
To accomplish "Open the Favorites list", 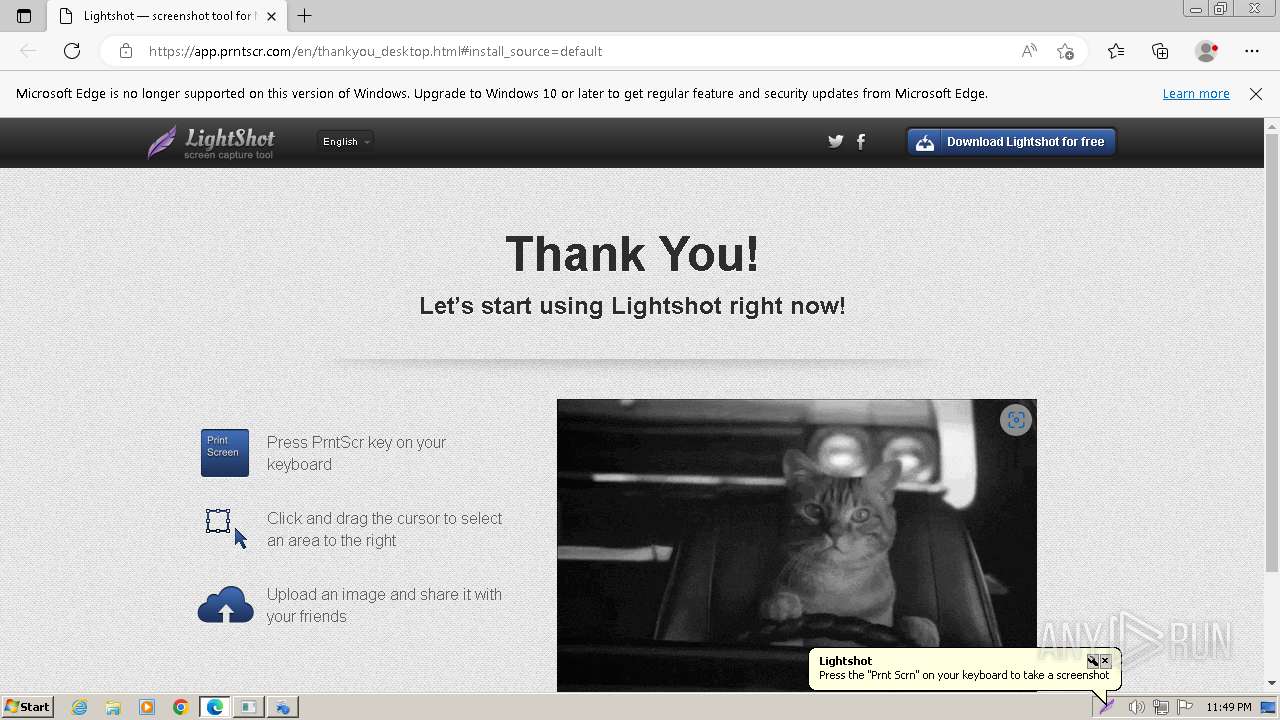I will [x=1116, y=51].
